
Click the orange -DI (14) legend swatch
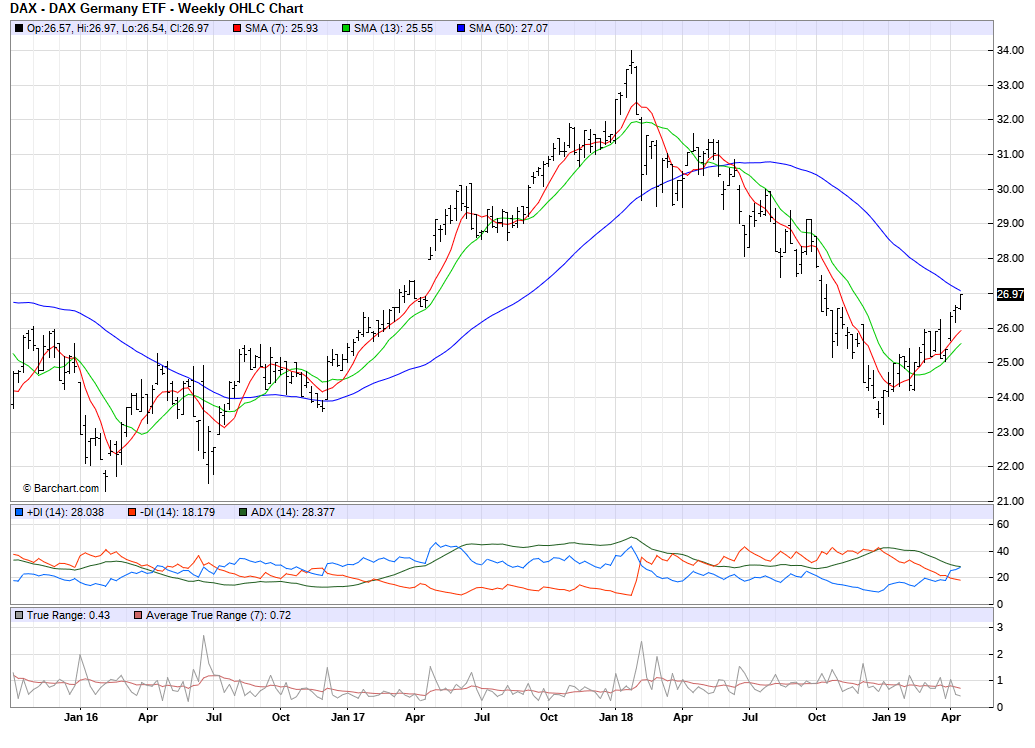pyautogui.click(x=131, y=512)
